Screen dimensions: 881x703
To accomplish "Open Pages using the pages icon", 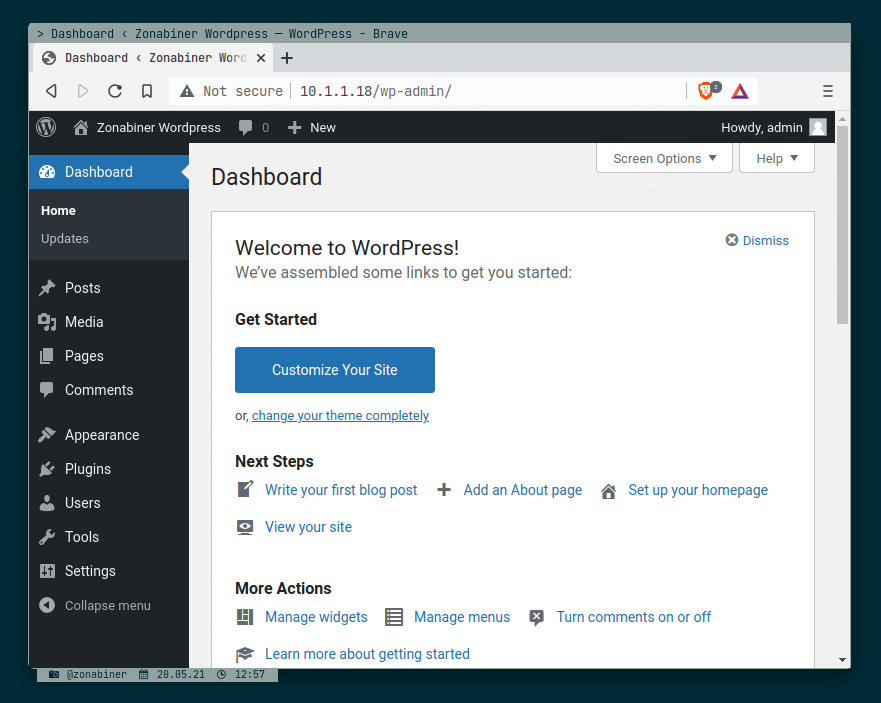I will [48, 356].
